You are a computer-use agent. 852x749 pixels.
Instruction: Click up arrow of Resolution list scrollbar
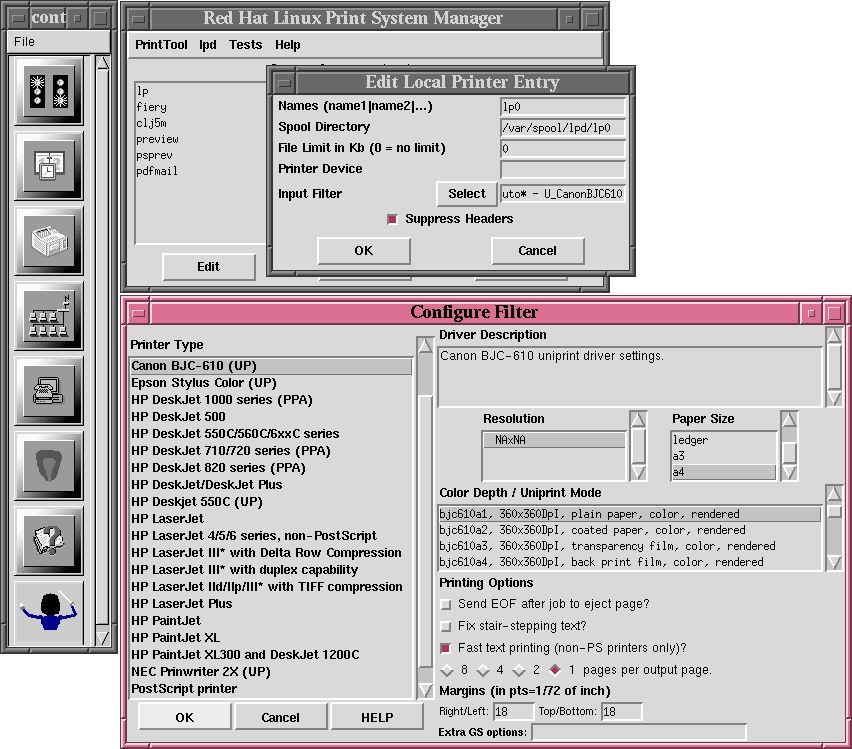(638, 420)
